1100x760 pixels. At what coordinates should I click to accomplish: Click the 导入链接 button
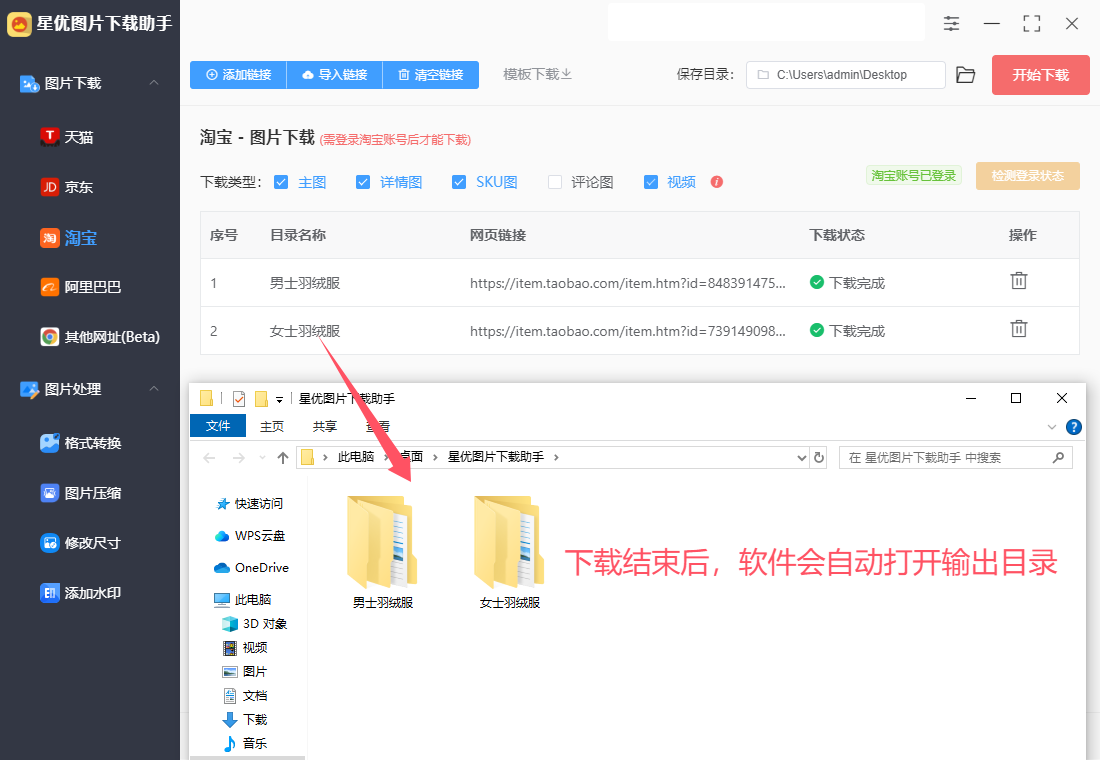pos(335,75)
